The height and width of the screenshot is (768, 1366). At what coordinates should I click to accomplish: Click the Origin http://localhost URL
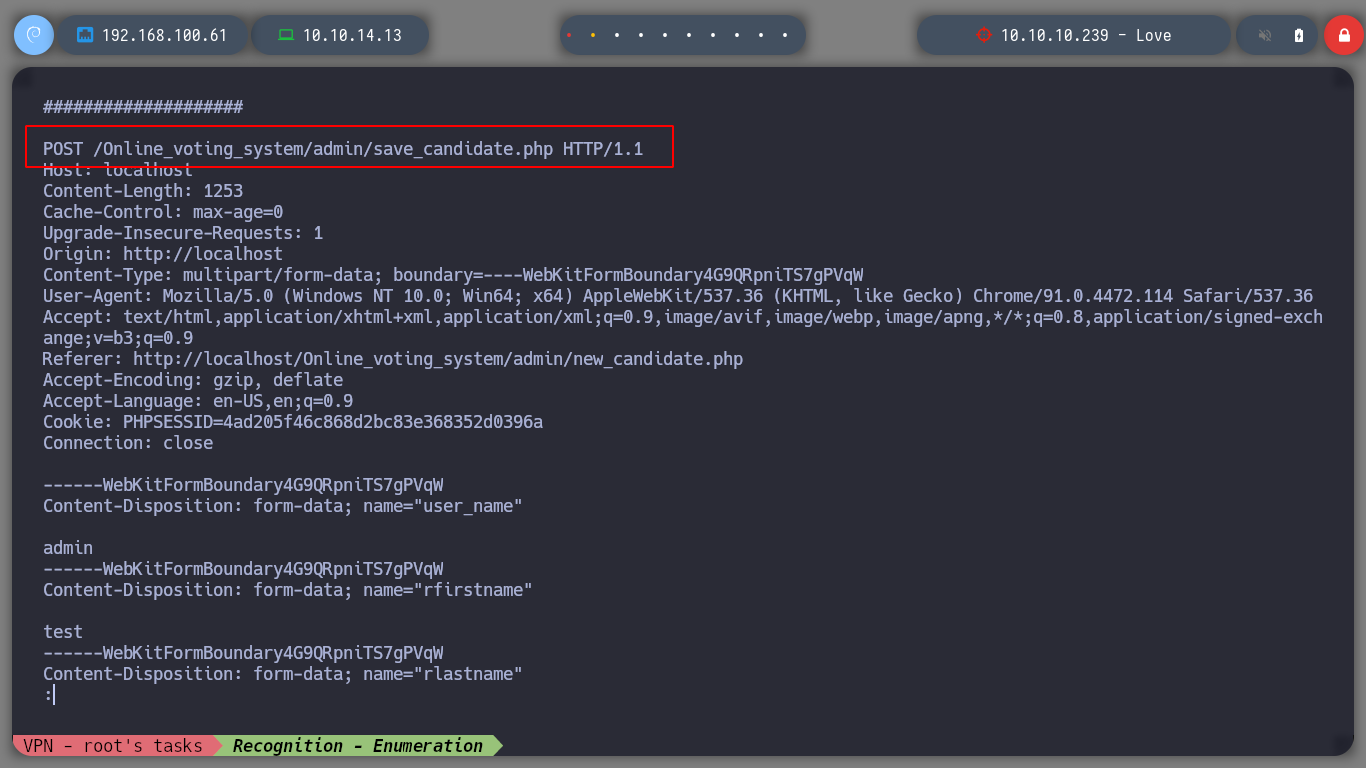pyautogui.click(x=203, y=254)
